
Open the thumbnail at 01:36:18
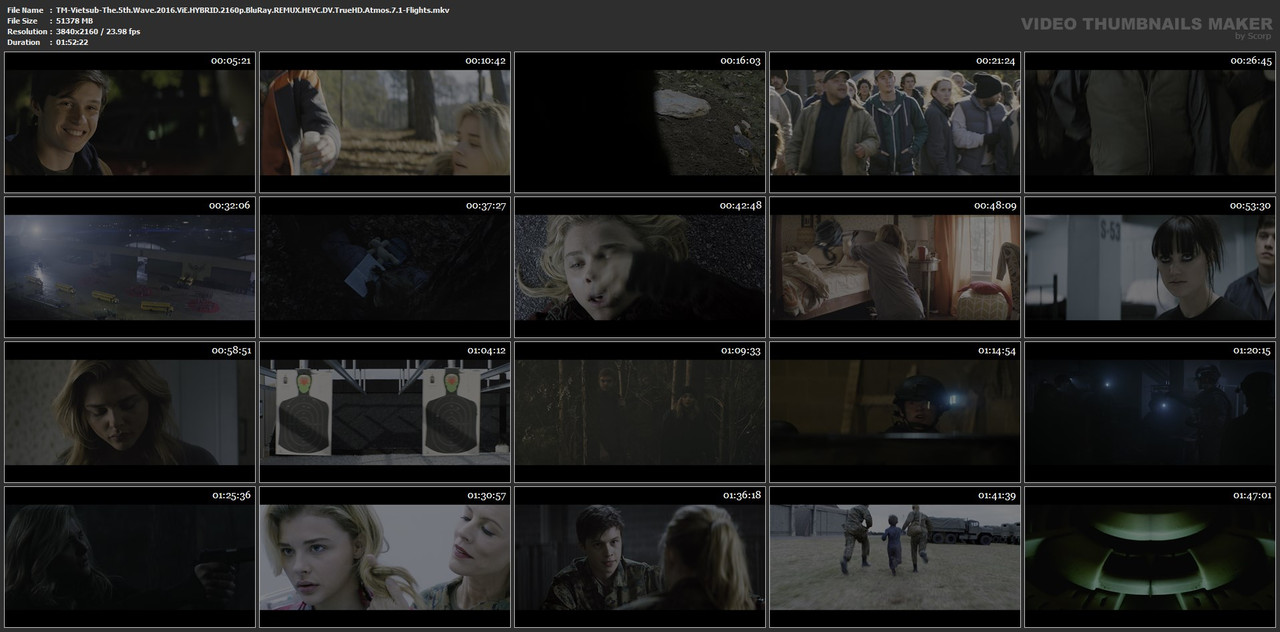pos(640,557)
